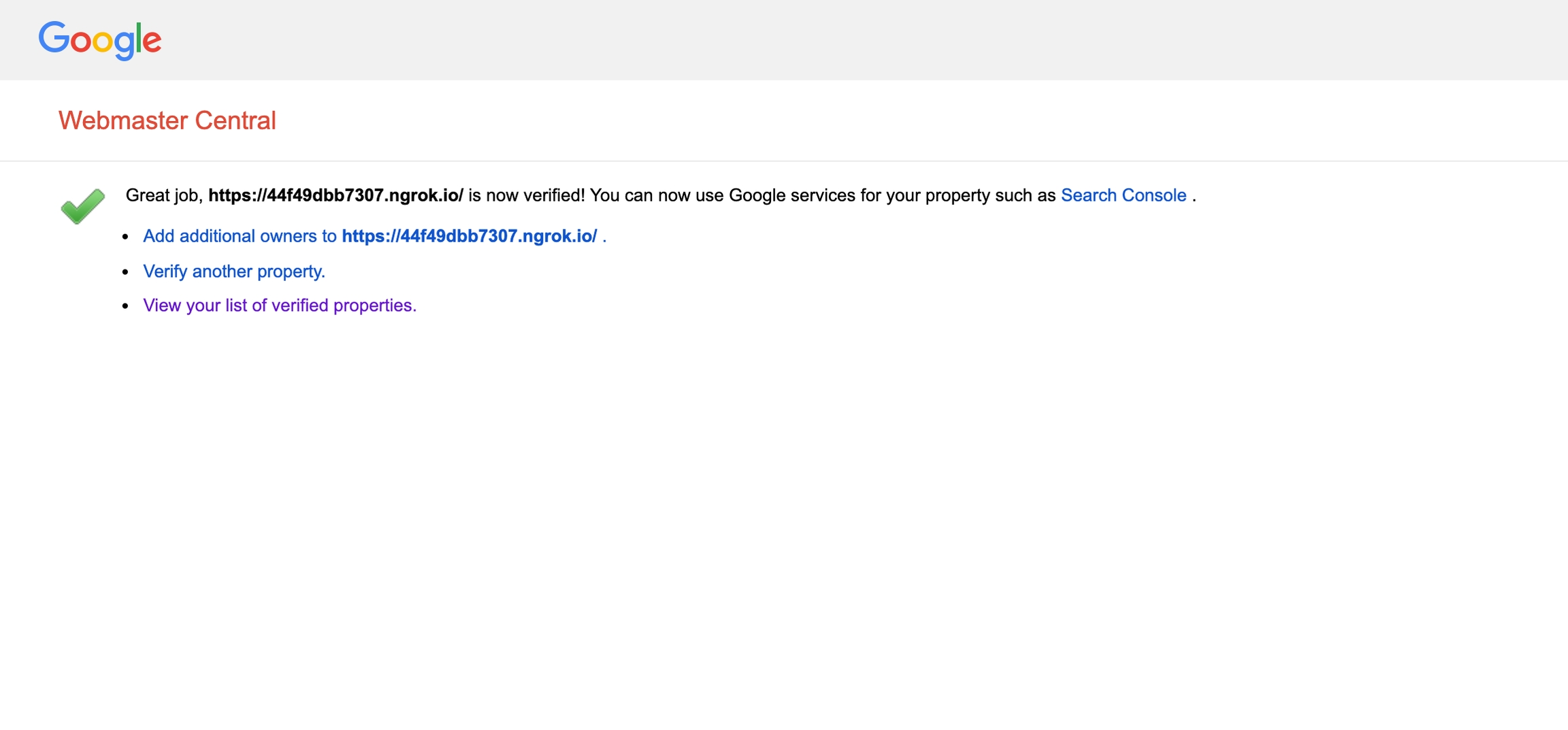The image size is (1568, 730).
Task: Click the Google logo in the header
Action: pyautogui.click(x=100, y=39)
